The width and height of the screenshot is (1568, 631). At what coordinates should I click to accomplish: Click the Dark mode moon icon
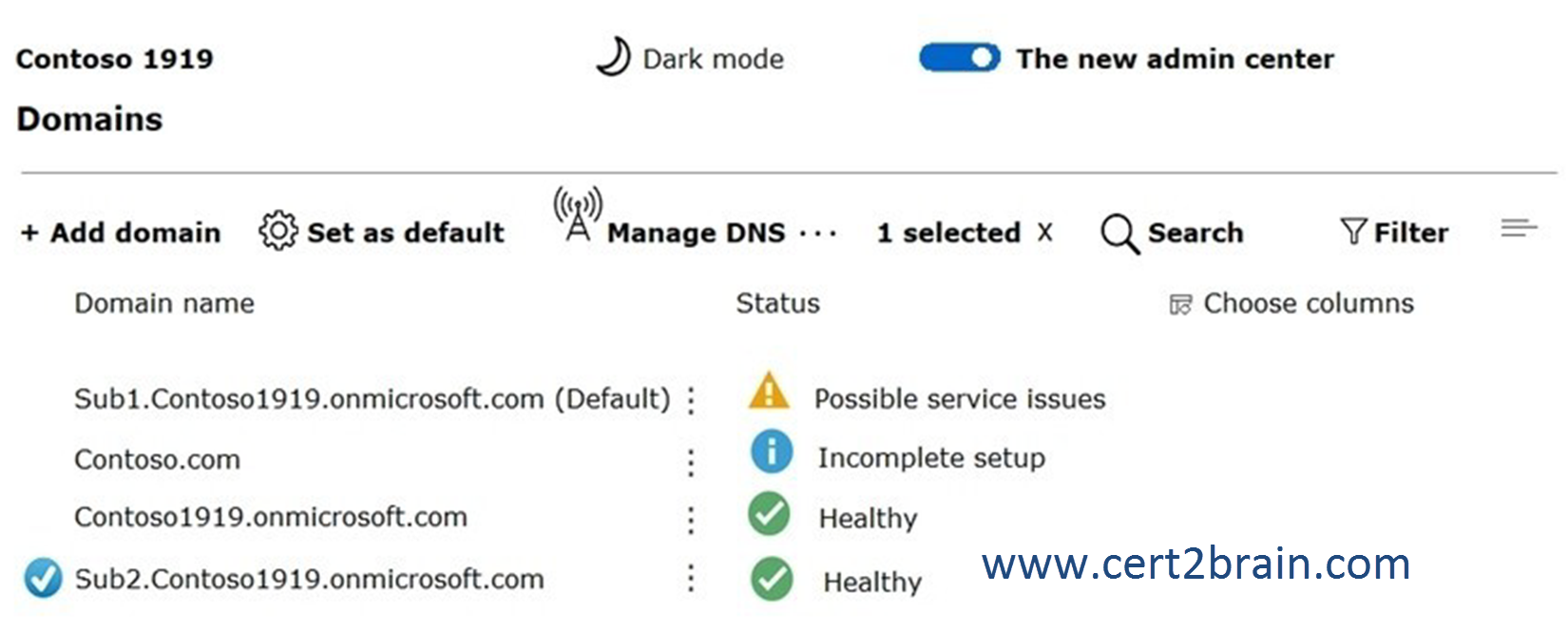[x=613, y=57]
